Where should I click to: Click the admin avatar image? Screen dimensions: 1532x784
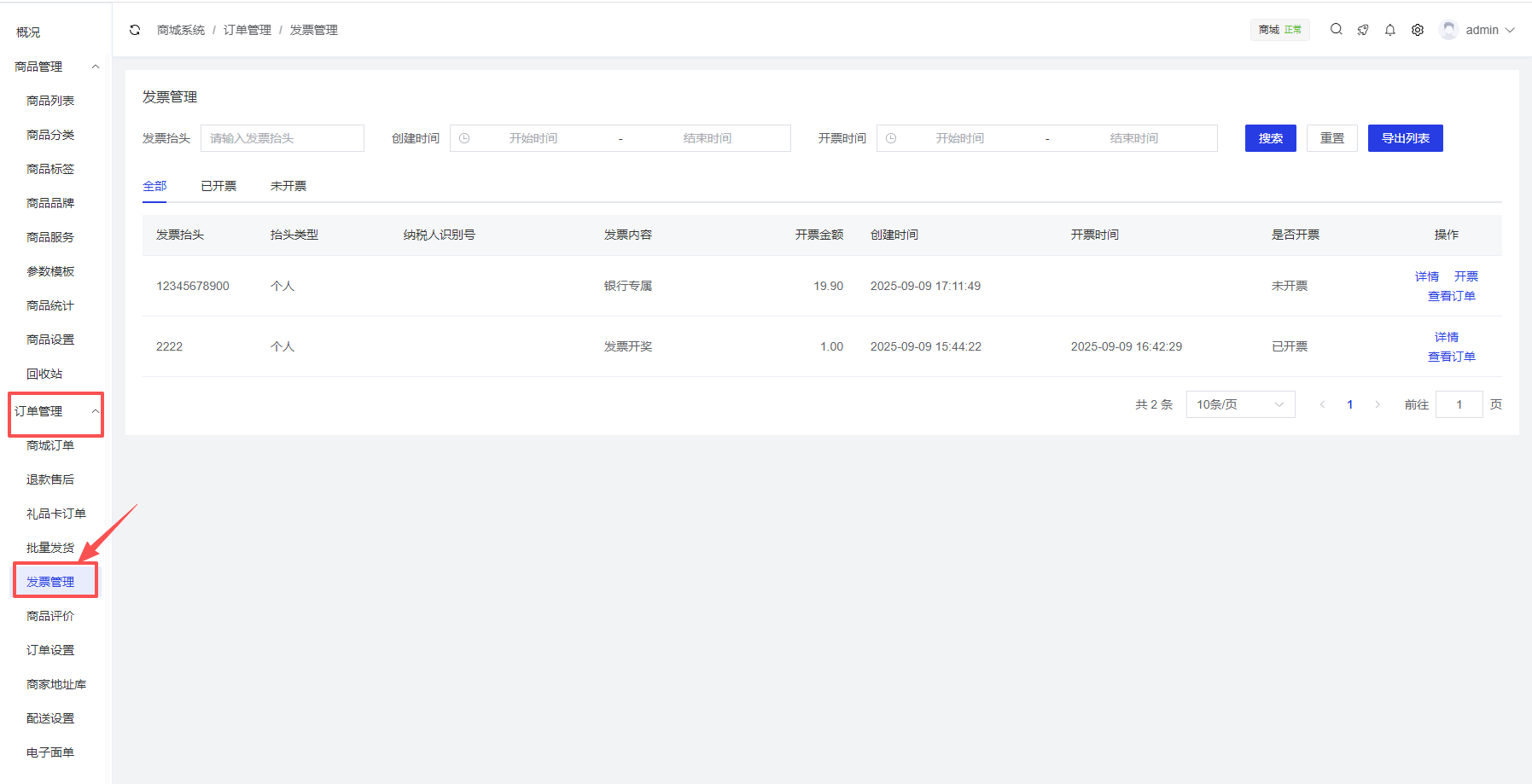pyautogui.click(x=1448, y=30)
